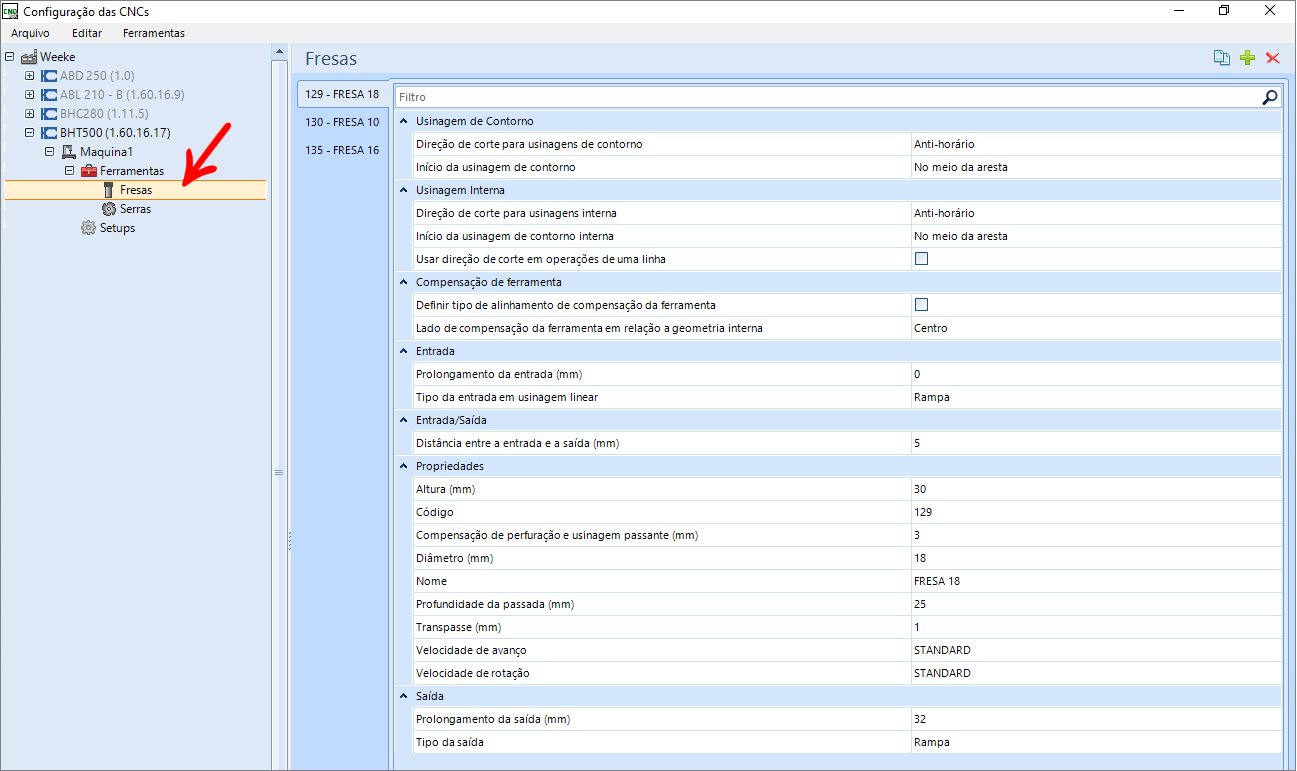
Task: Collapse the Compensação de ferramenta section
Action: [404, 282]
